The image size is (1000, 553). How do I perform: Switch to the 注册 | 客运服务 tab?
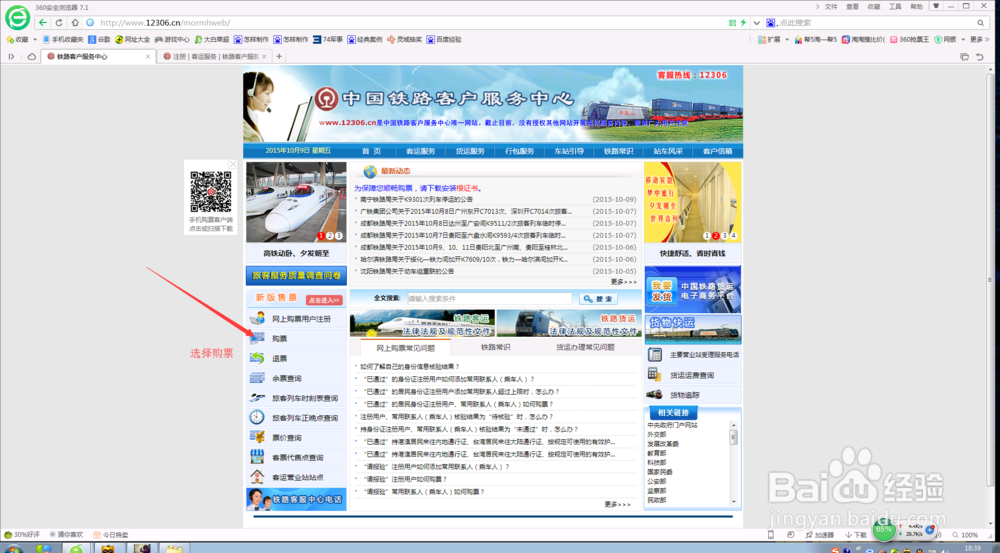tap(214, 56)
